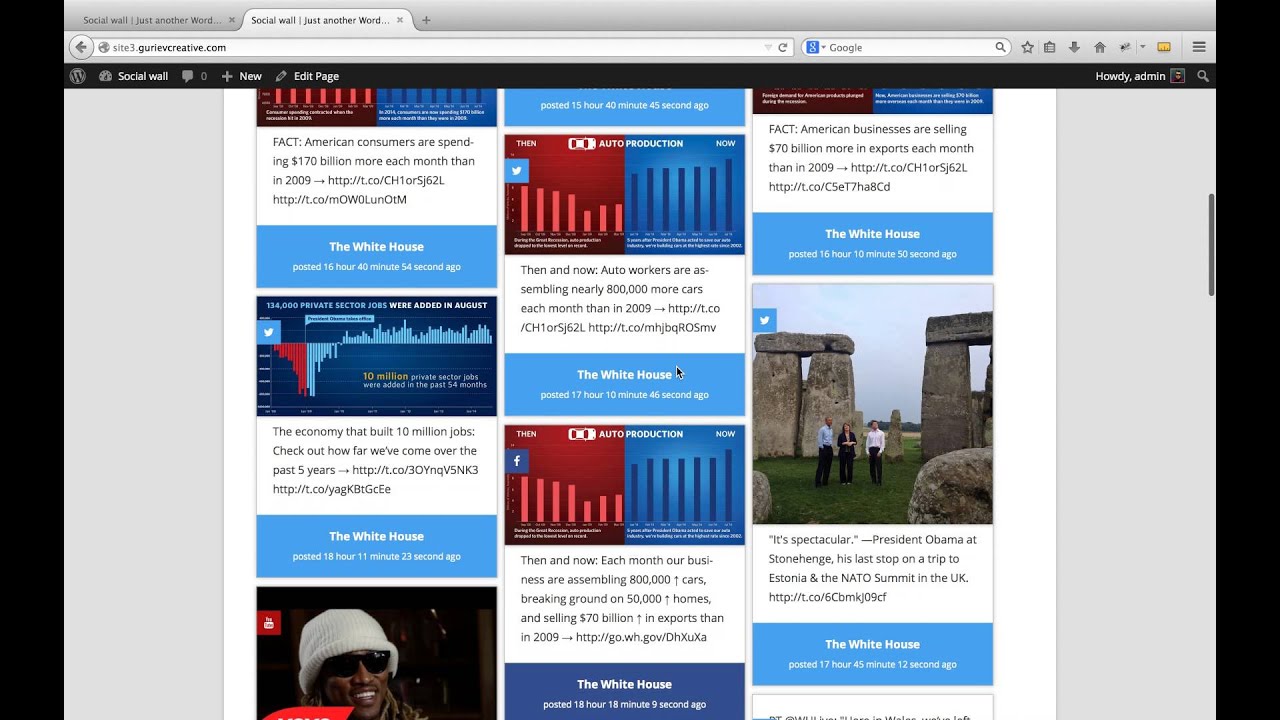
Task: Open the comments bubble in admin bar
Action: [194, 76]
